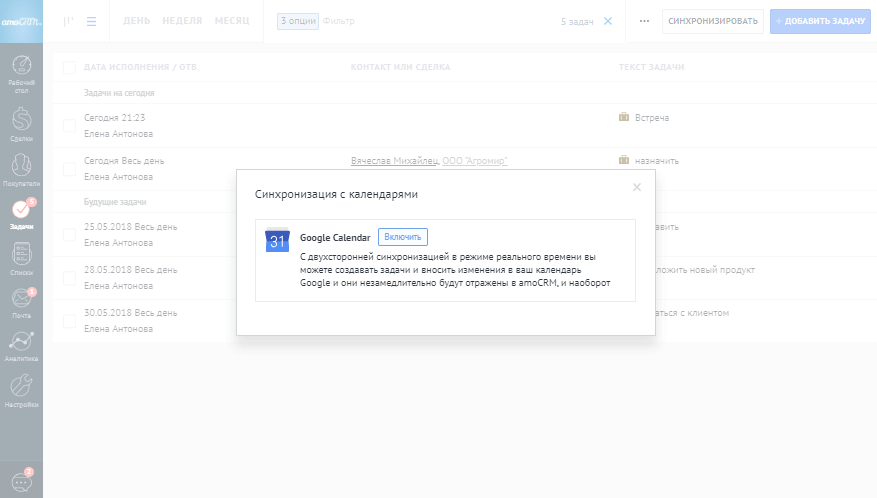877x498 pixels.
Task: Switch to list view icon
Action: [91, 21]
